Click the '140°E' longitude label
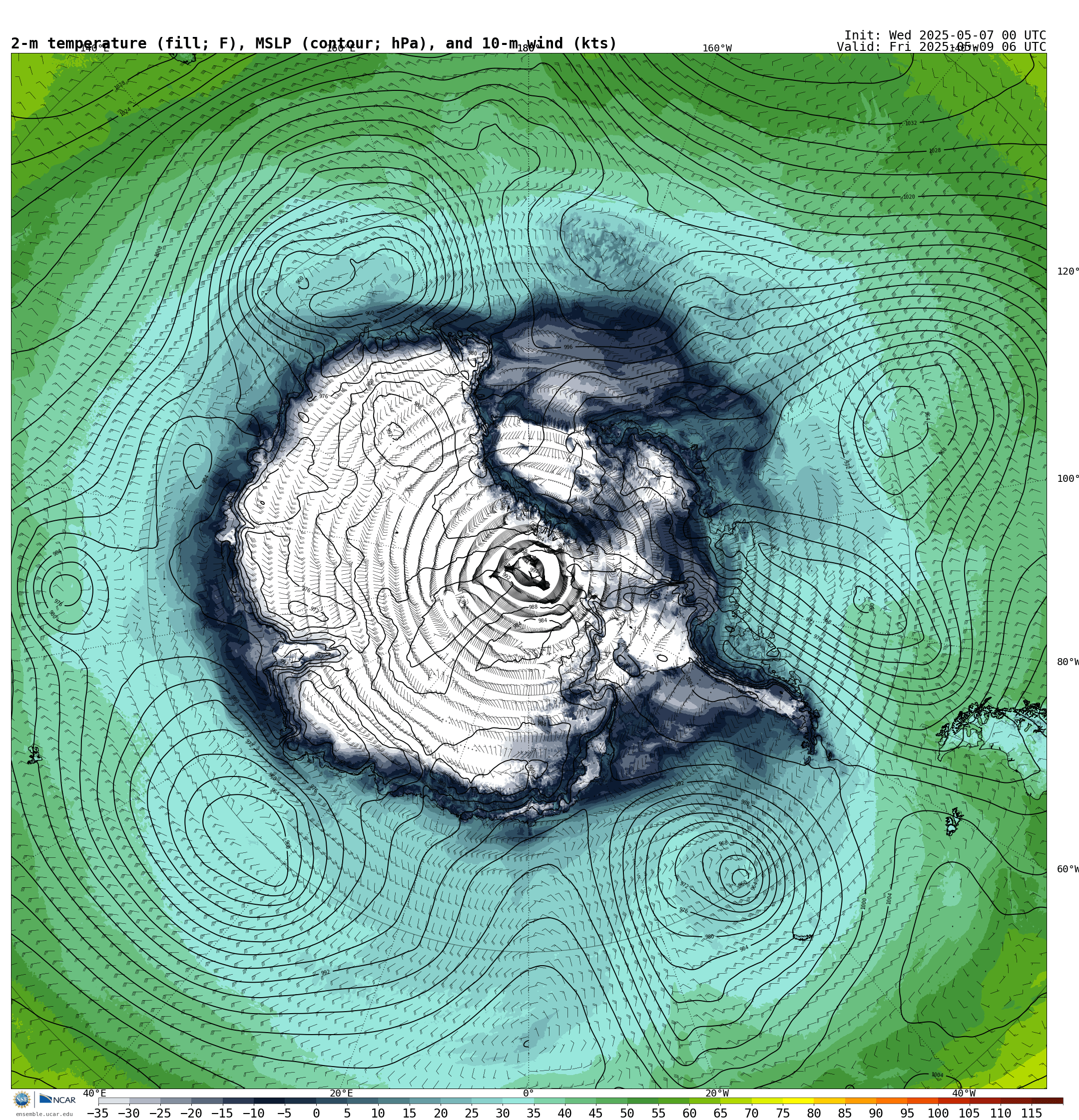Viewport: 1079px width, 1120px height. tap(94, 48)
